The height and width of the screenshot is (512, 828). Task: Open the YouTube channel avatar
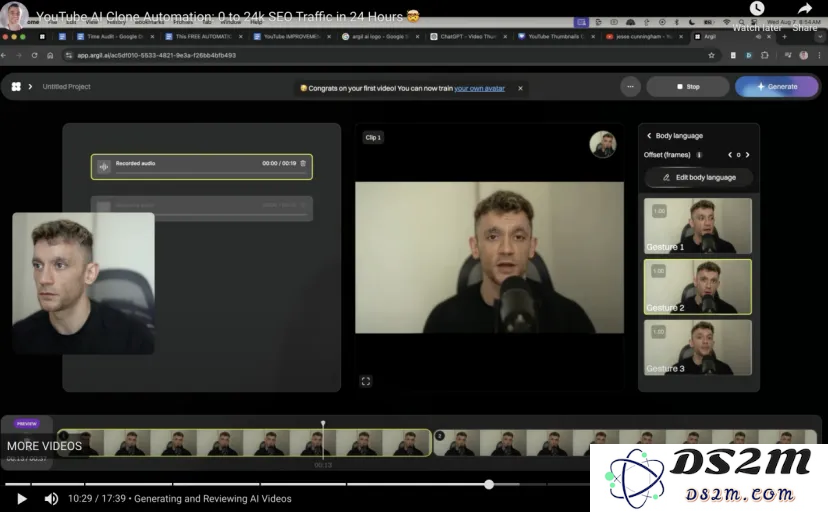coord(14,15)
